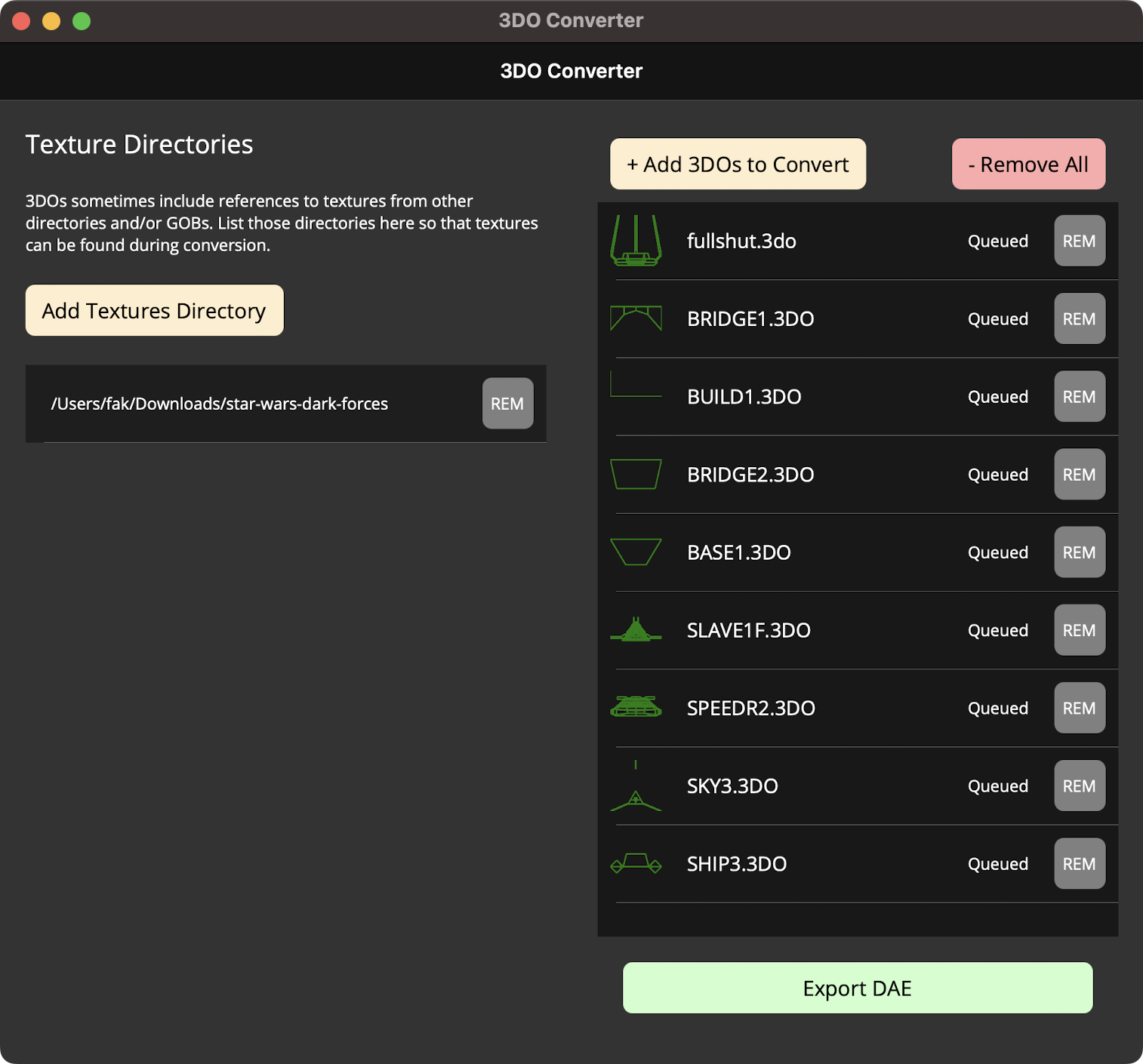The width and height of the screenshot is (1143, 1064).
Task: Click the BASE1.3DO model icon
Action: 637,552
